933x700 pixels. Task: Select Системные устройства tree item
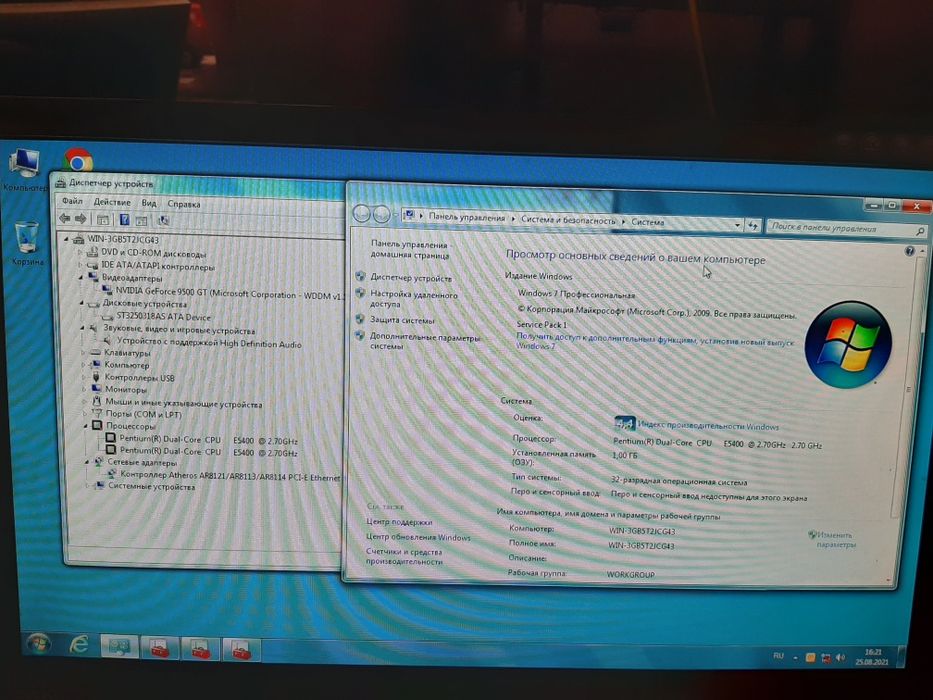click(152, 487)
